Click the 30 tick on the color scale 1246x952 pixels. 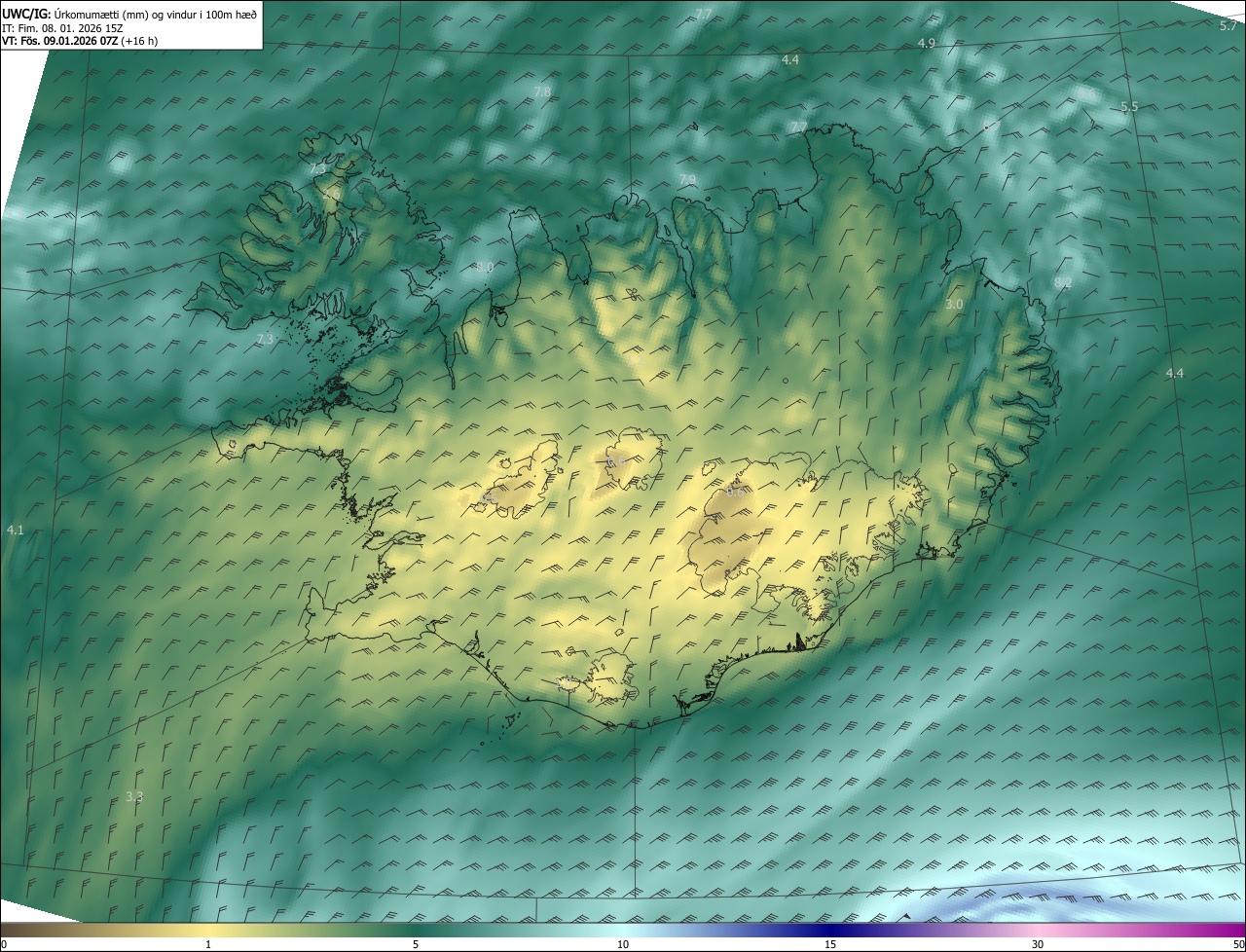1038,945
